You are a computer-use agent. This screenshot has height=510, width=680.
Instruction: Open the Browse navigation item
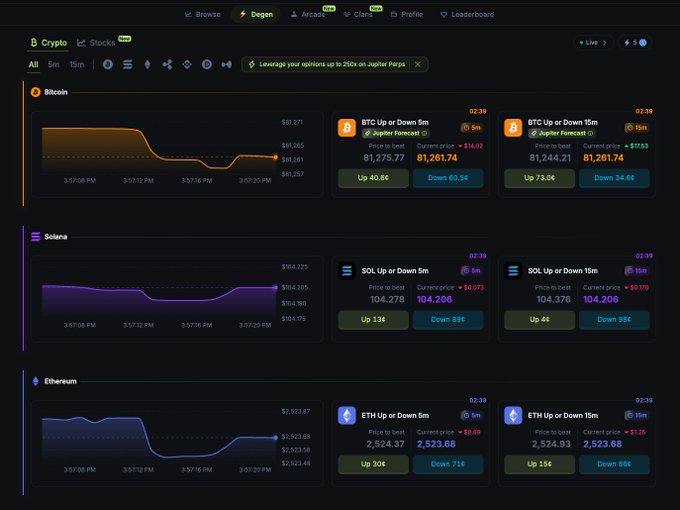pos(203,14)
